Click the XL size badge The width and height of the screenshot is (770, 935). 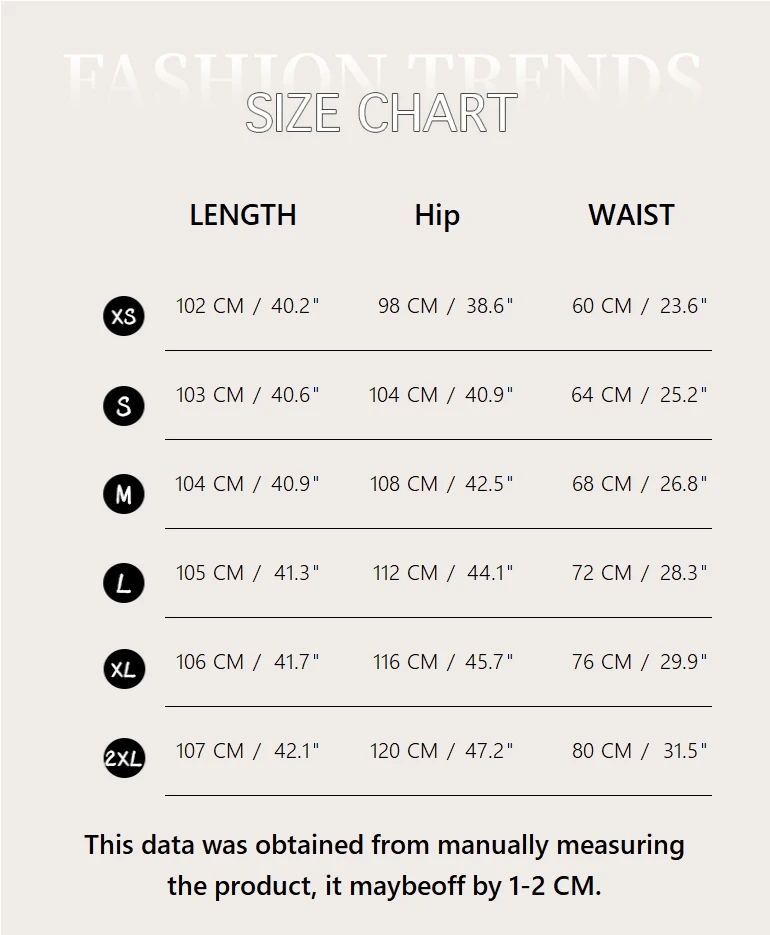point(123,668)
